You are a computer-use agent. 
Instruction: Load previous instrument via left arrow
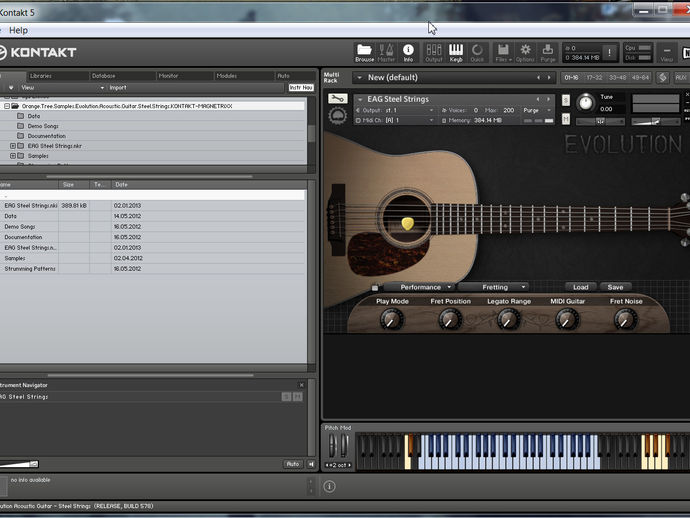[x=538, y=99]
